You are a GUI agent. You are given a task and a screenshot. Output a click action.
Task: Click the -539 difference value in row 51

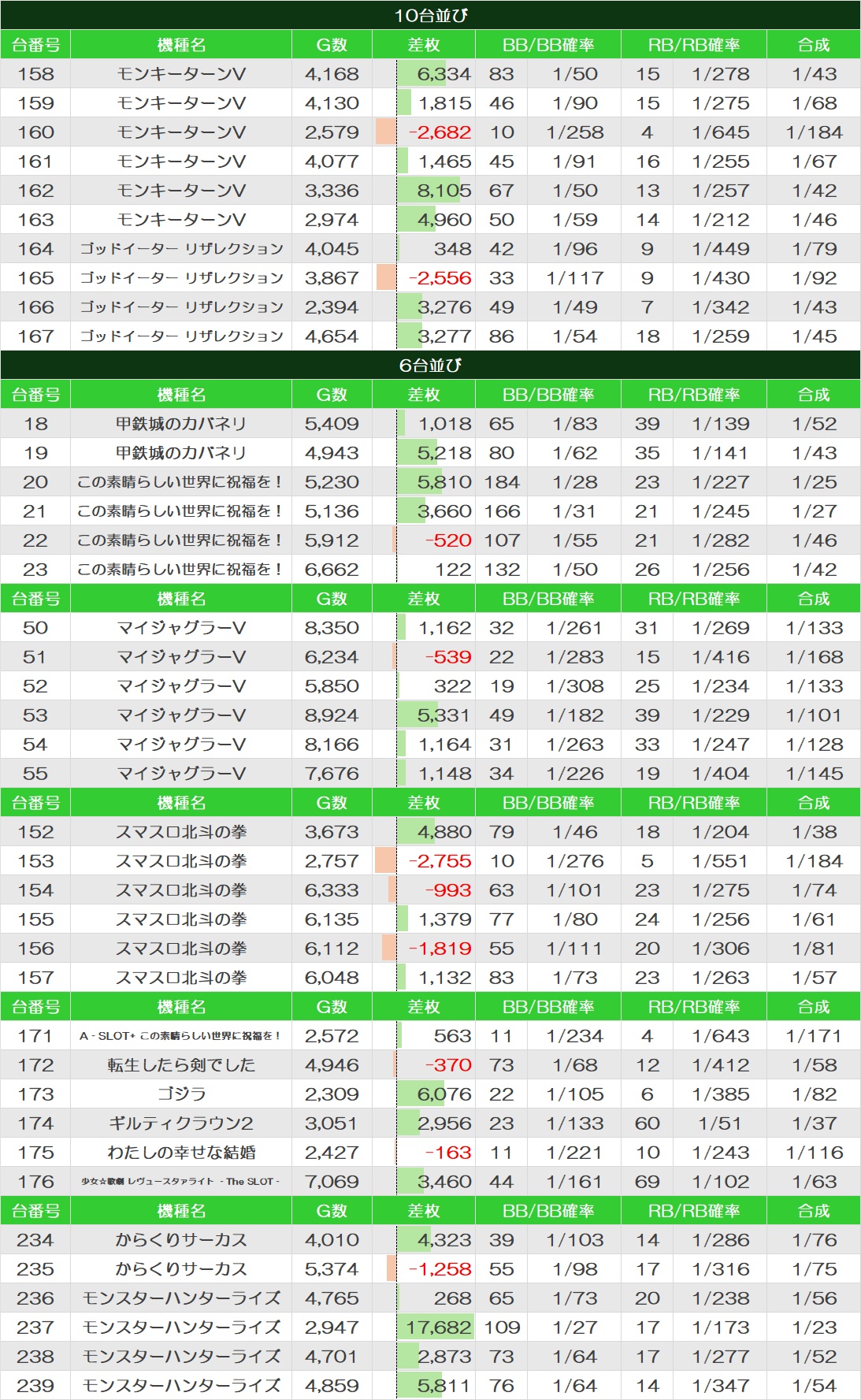coord(448,657)
